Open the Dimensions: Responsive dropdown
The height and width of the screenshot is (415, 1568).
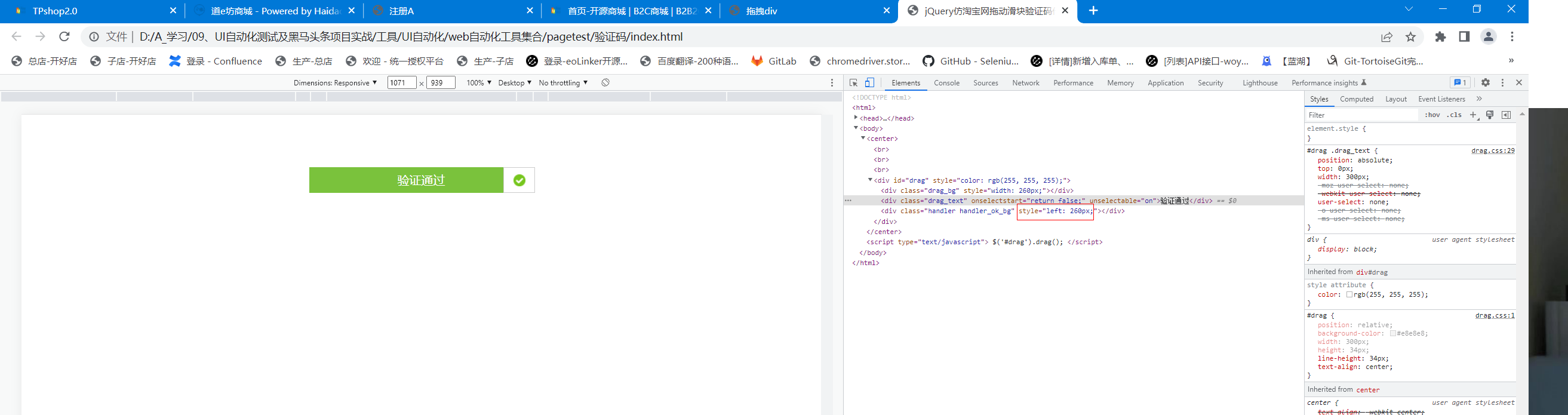point(335,83)
